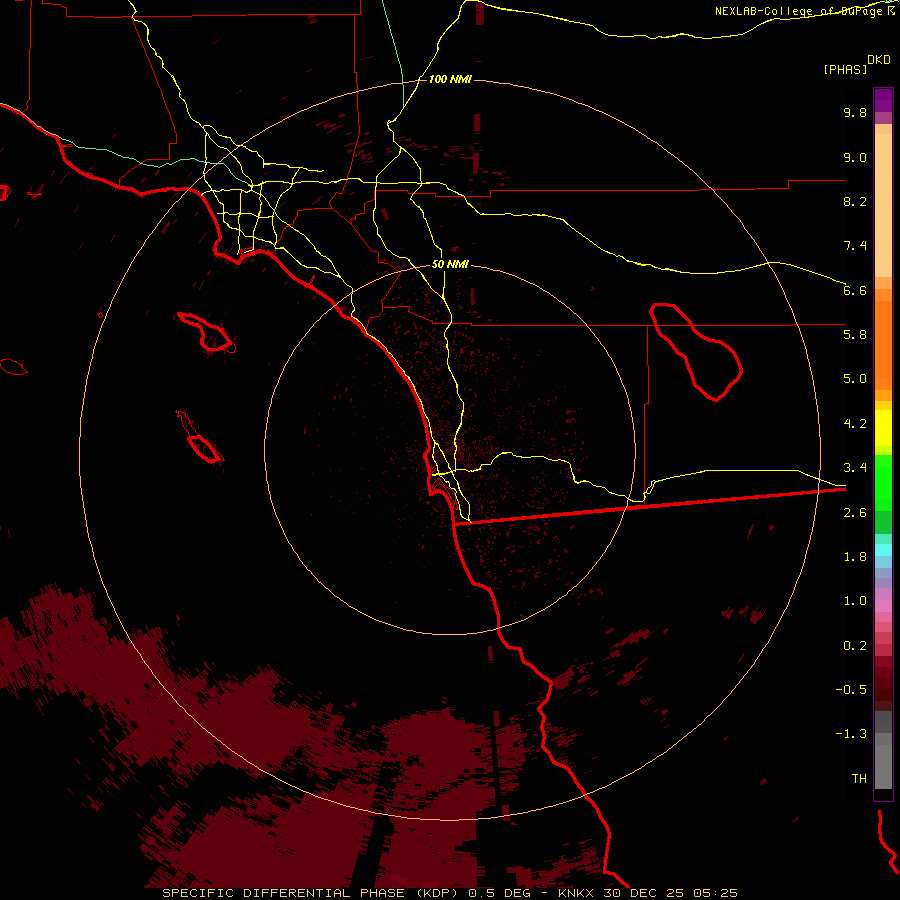Screen dimensions: 900x900
Task: Click the 7.4 scale value
Action: 855,246
